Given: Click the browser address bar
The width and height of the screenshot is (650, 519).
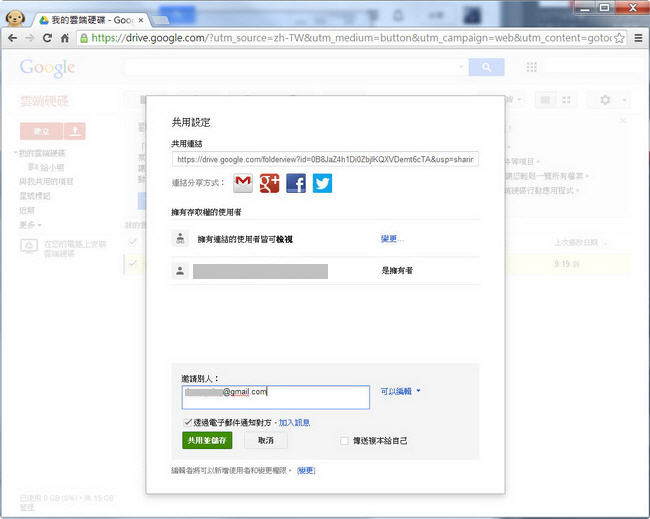Looking at the screenshot, I should point(352,38).
